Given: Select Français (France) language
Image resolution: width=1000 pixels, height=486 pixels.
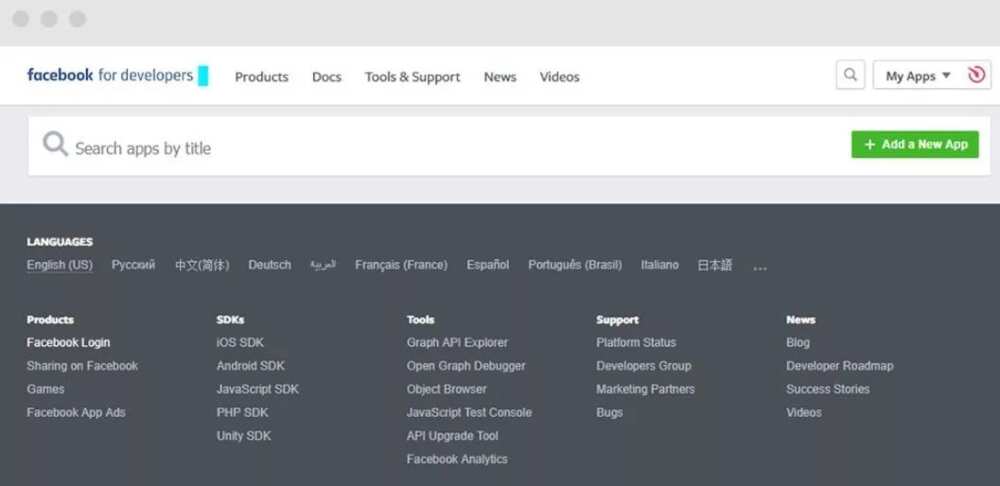Looking at the screenshot, I should pyautogui.click(x=401, y=265).
